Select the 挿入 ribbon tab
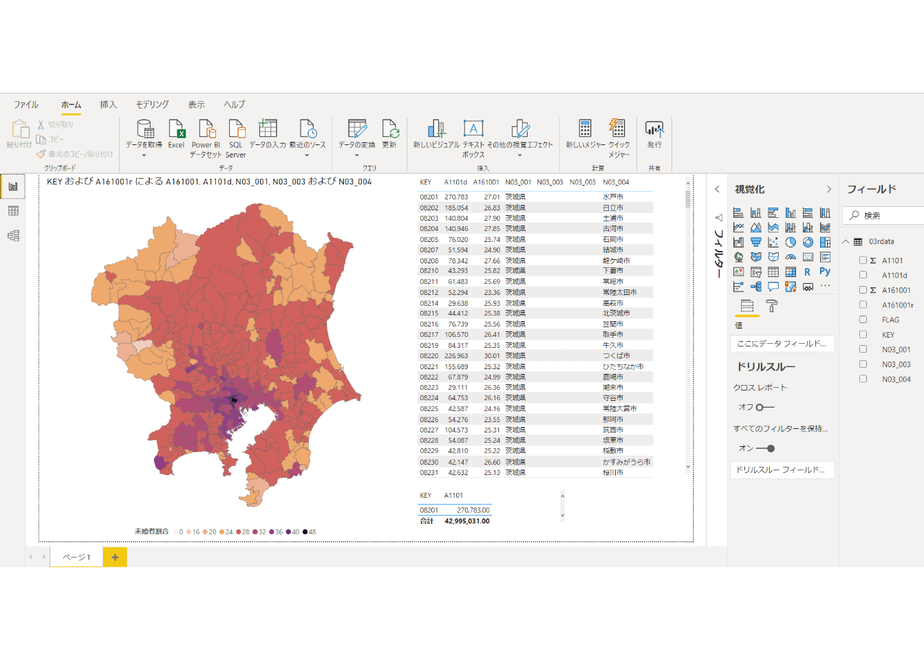The image size is (924, 660). coord(108,104)
